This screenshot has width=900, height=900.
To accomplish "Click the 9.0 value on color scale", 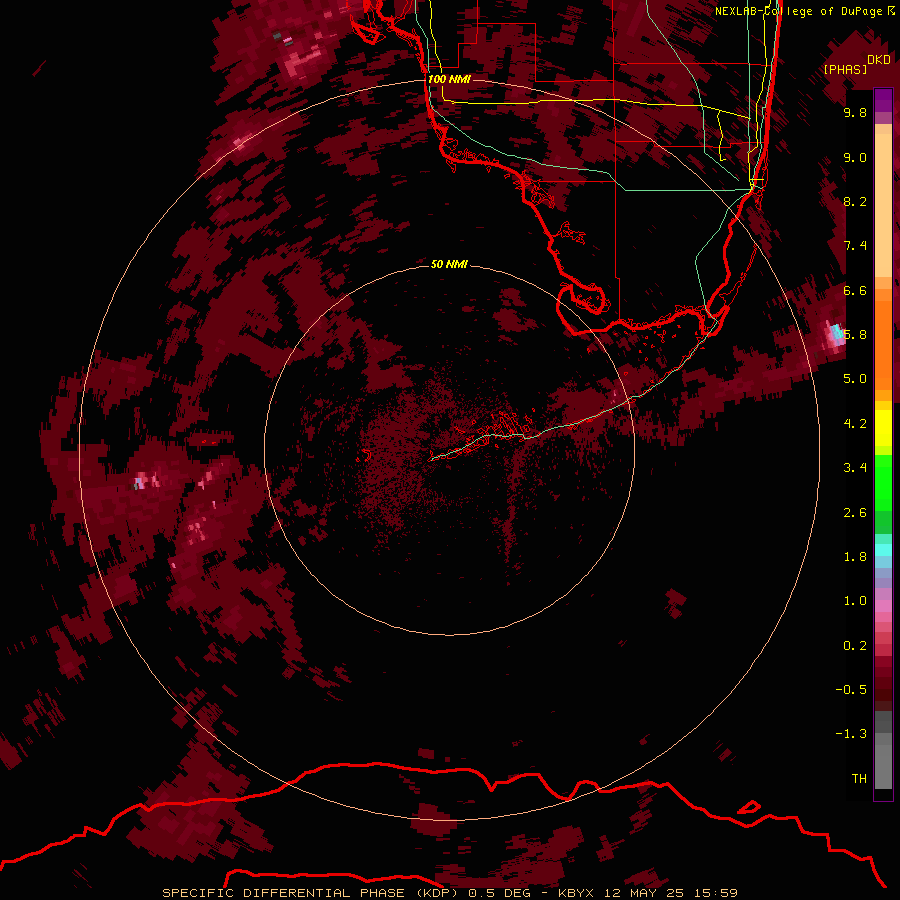I will point(855,157).
